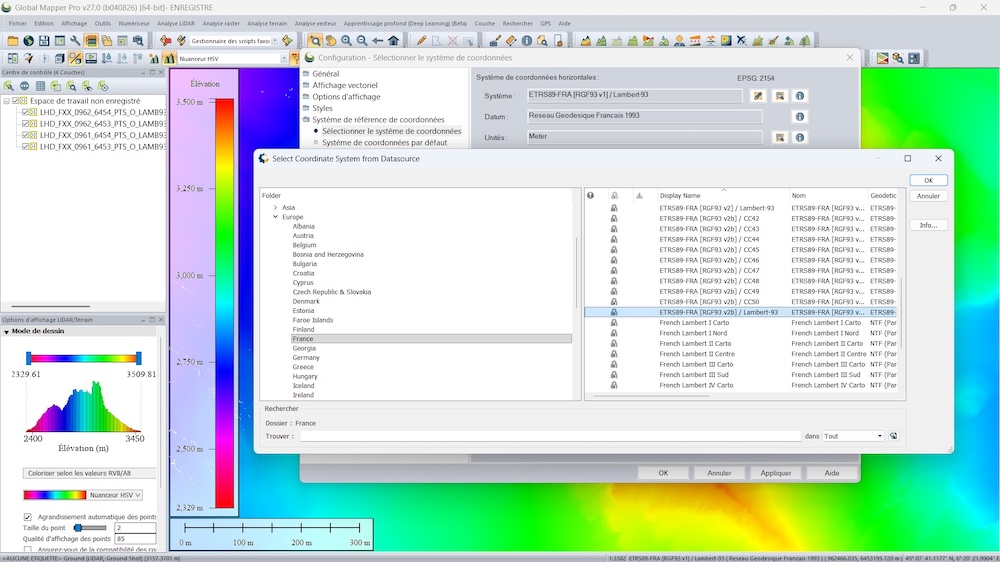Viewport: 1000px width, 562px height.
Task: Open the 'dans Tout' search scope dropdown
Action: (853, 436)
